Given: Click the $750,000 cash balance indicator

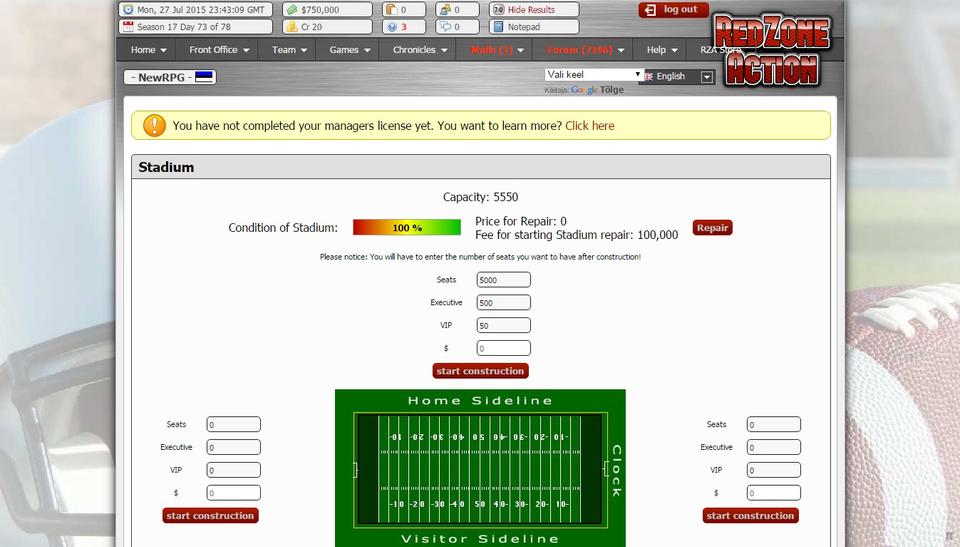Looking at the screenshot, I should pos(326,10).
